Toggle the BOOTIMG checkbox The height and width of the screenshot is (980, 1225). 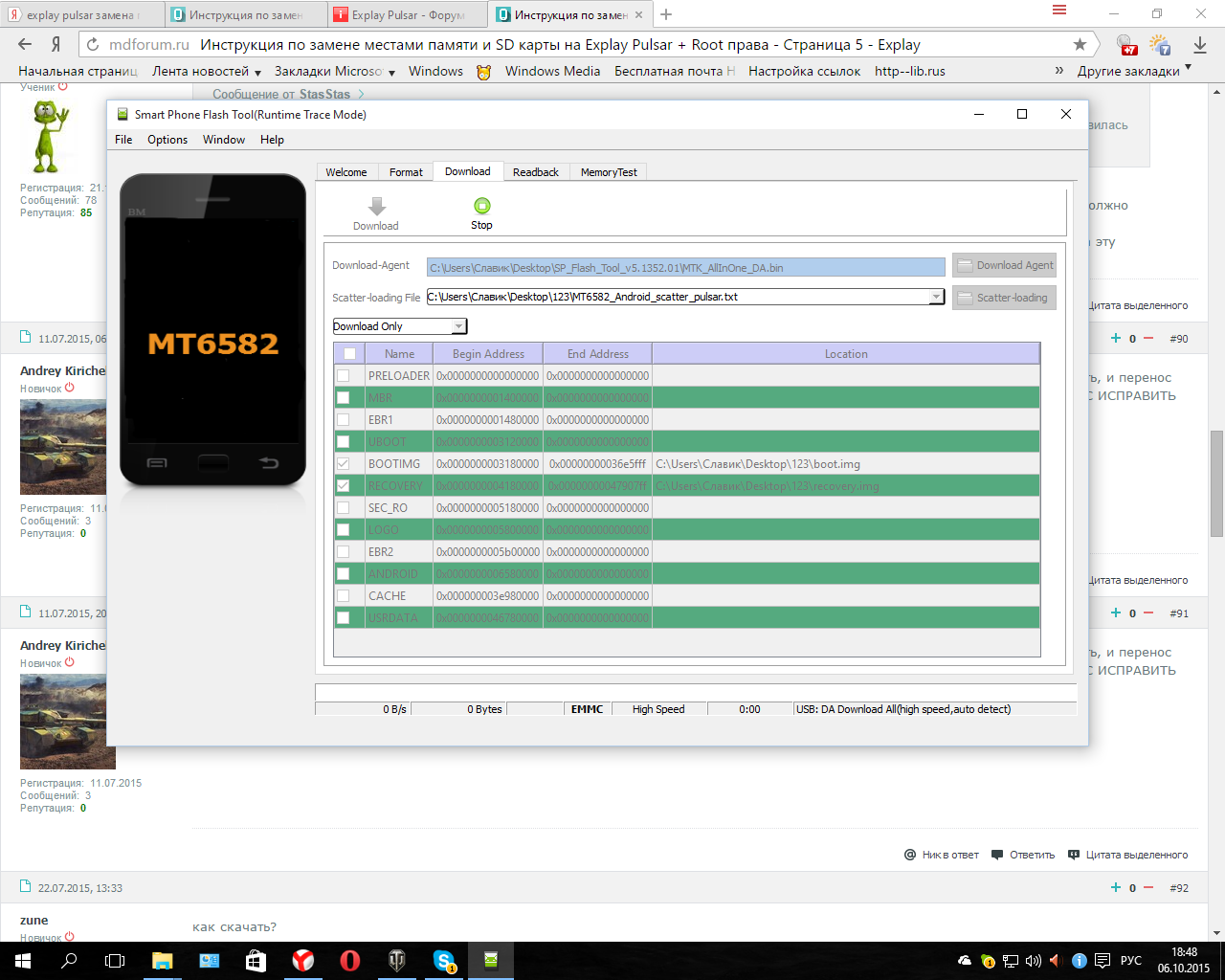pyautogui.click(x=343, y=464)
